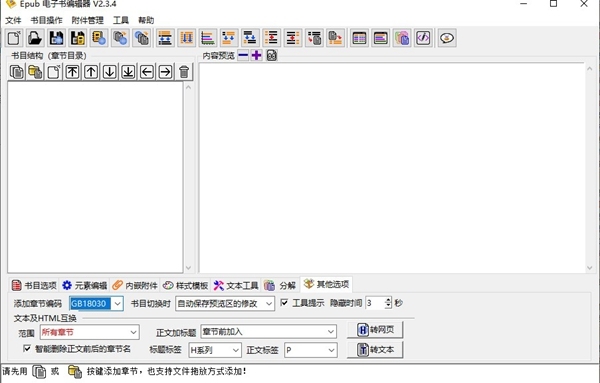
Task: Decrease 隐藏时间 with the spinner down arrow
Action: [x=388, y=306]
